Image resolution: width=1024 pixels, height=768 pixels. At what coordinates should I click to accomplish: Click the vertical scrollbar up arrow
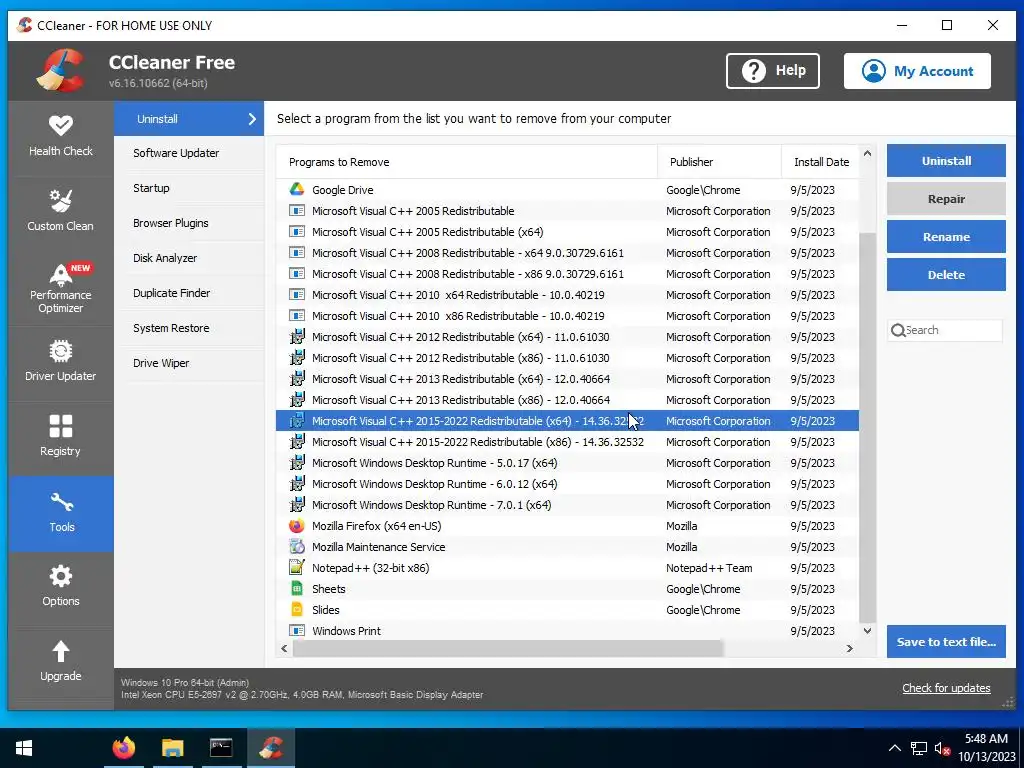pyautogui.click(x=867, y=153)
